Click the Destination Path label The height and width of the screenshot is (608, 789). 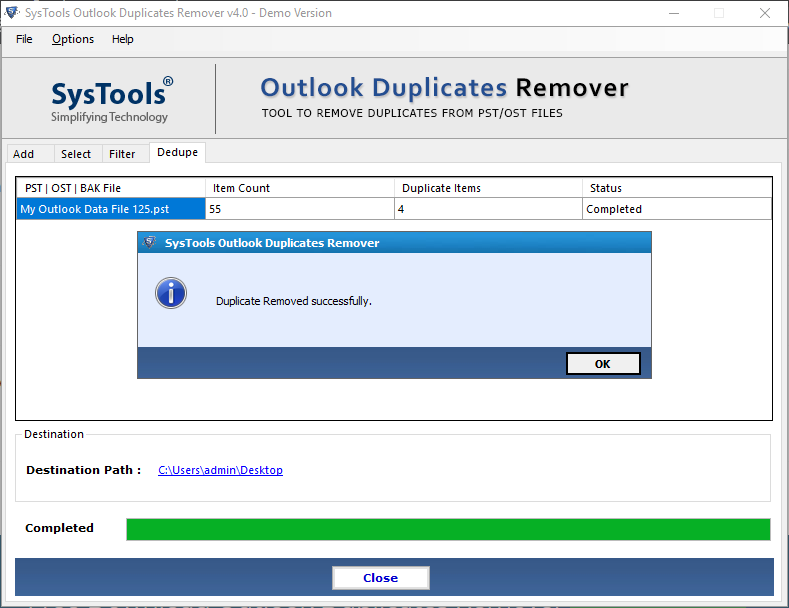point(84,470)
